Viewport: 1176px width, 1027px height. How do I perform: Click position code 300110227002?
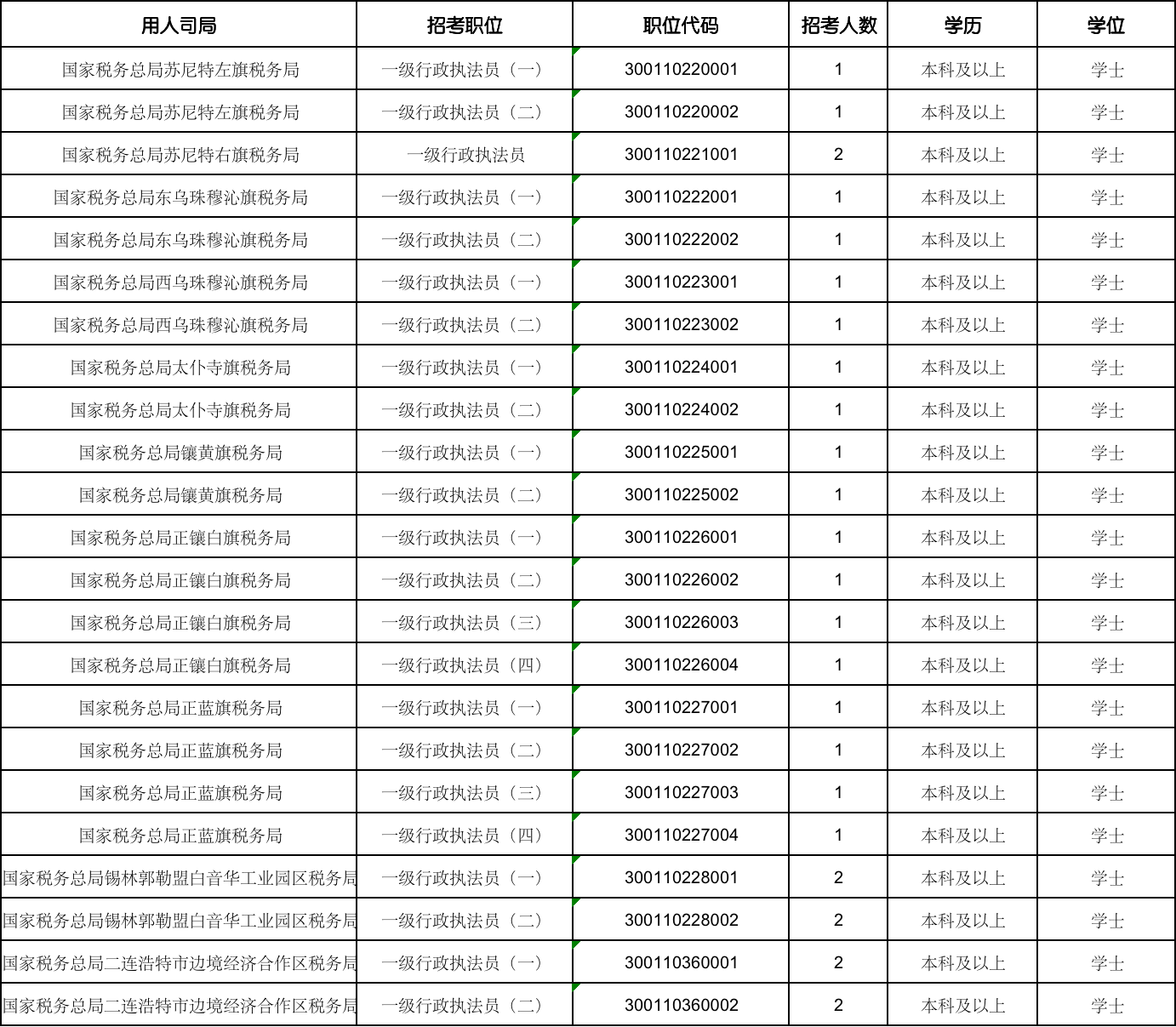(x=681, y=750)
